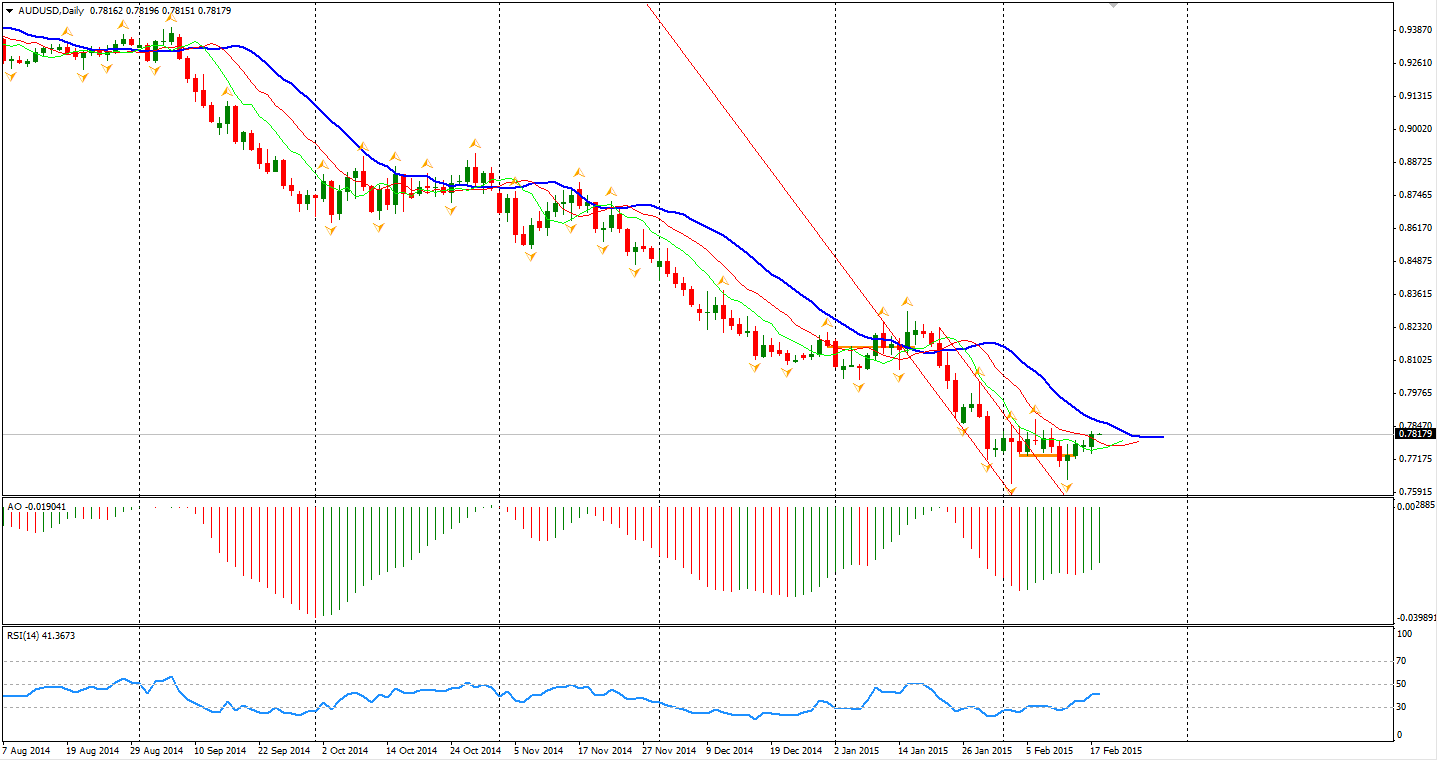Click the 0.81025 price scale value
The width and height of the screenshot is (1437, 760).
[1415, 360]
